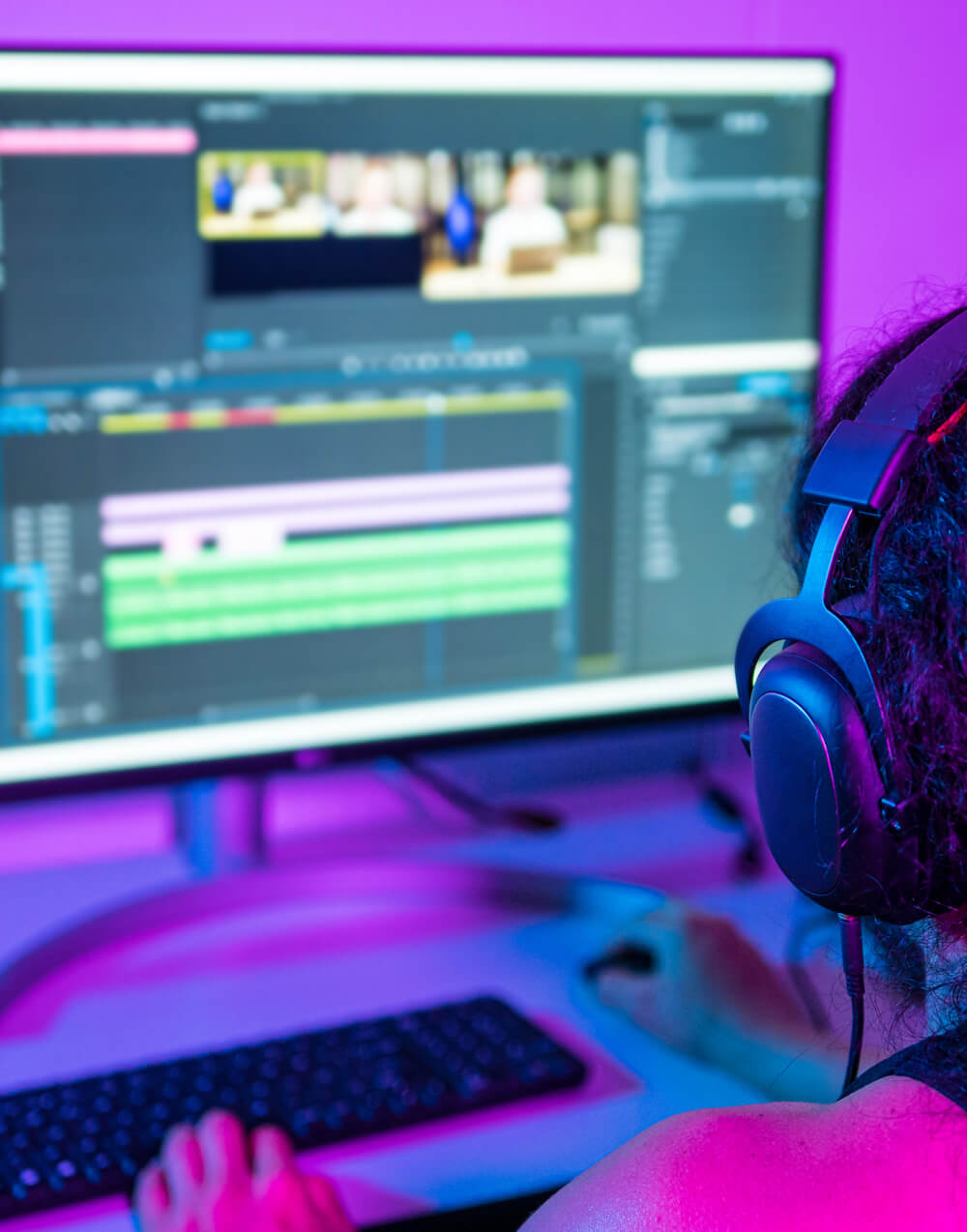Click the pink highlighted bar in left panel
967x1232 pixels.
point(97,141)
